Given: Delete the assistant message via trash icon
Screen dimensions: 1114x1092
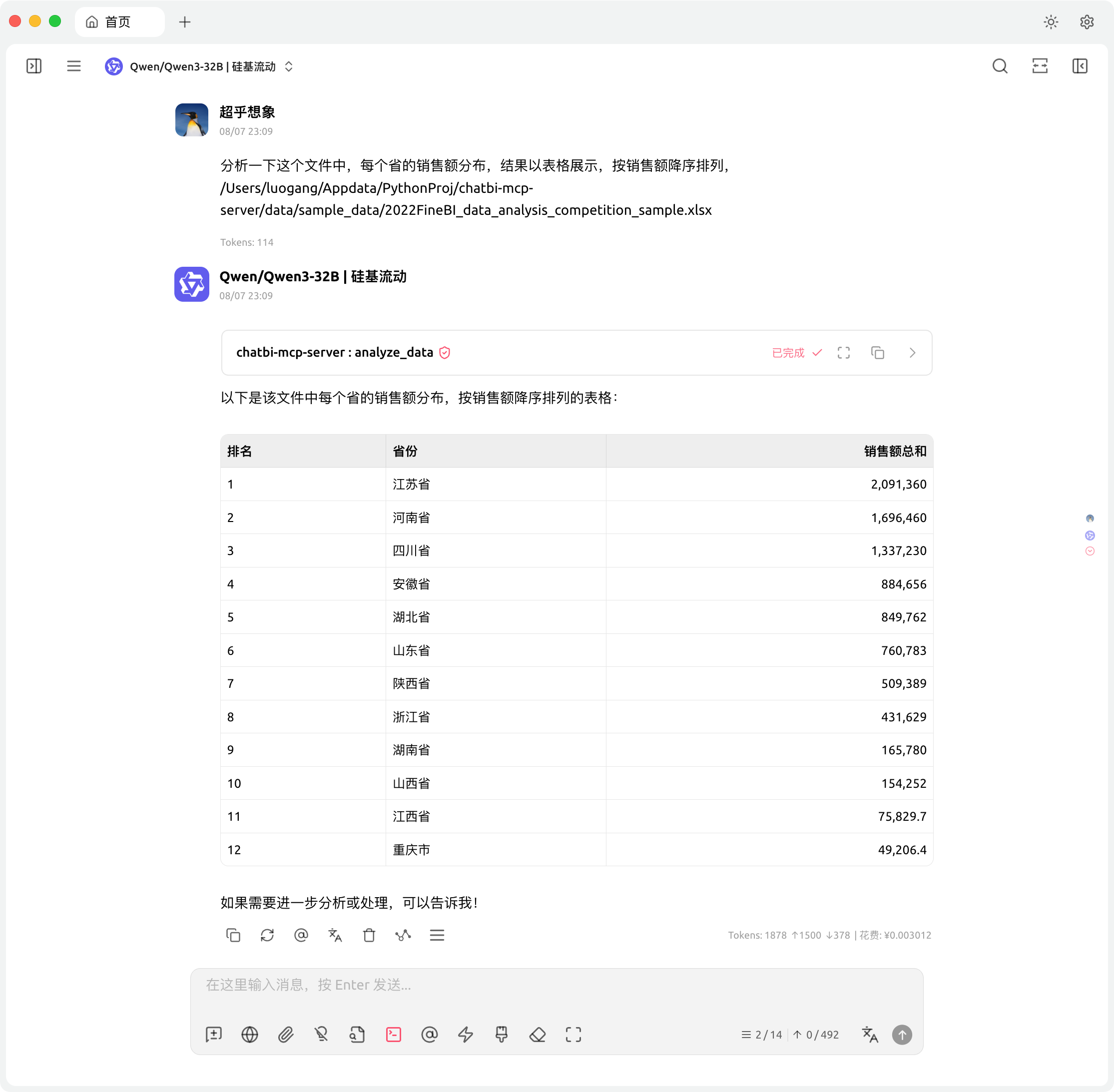Looking at the screenshot, I should 370,935.
